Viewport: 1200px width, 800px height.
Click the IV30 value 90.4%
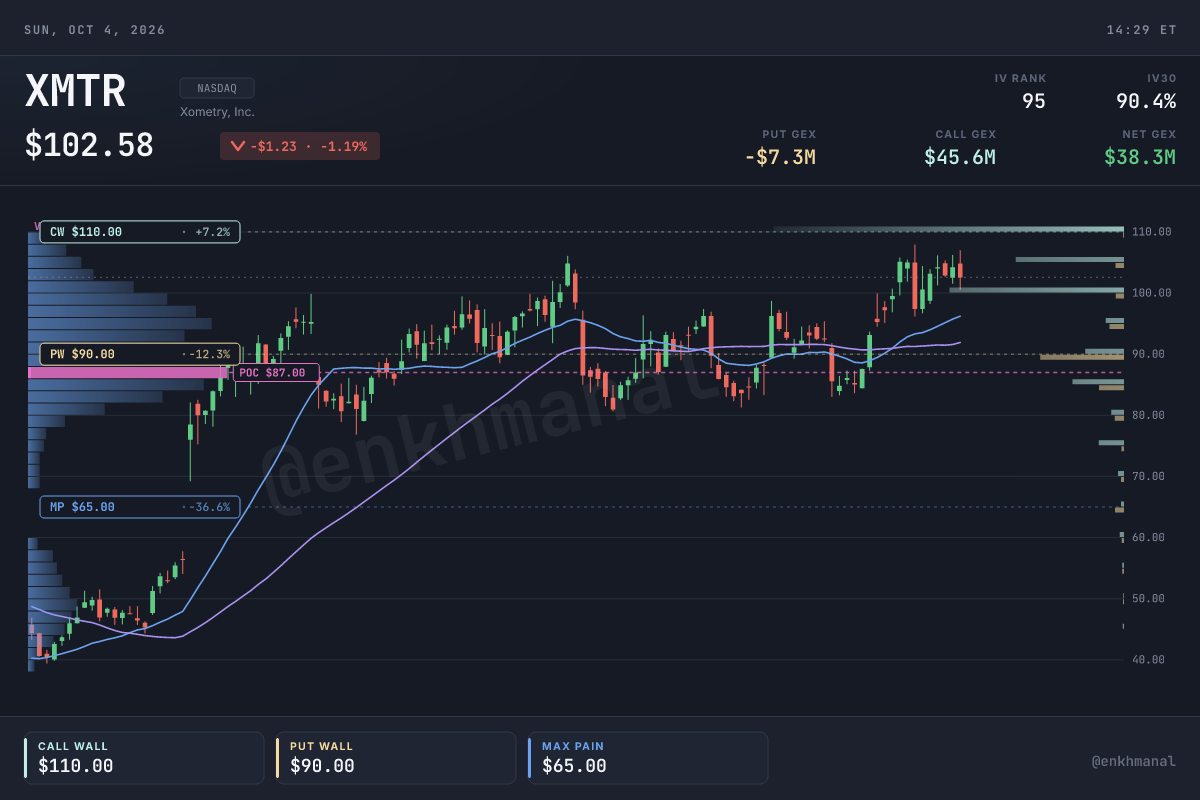click(1146, 101)
